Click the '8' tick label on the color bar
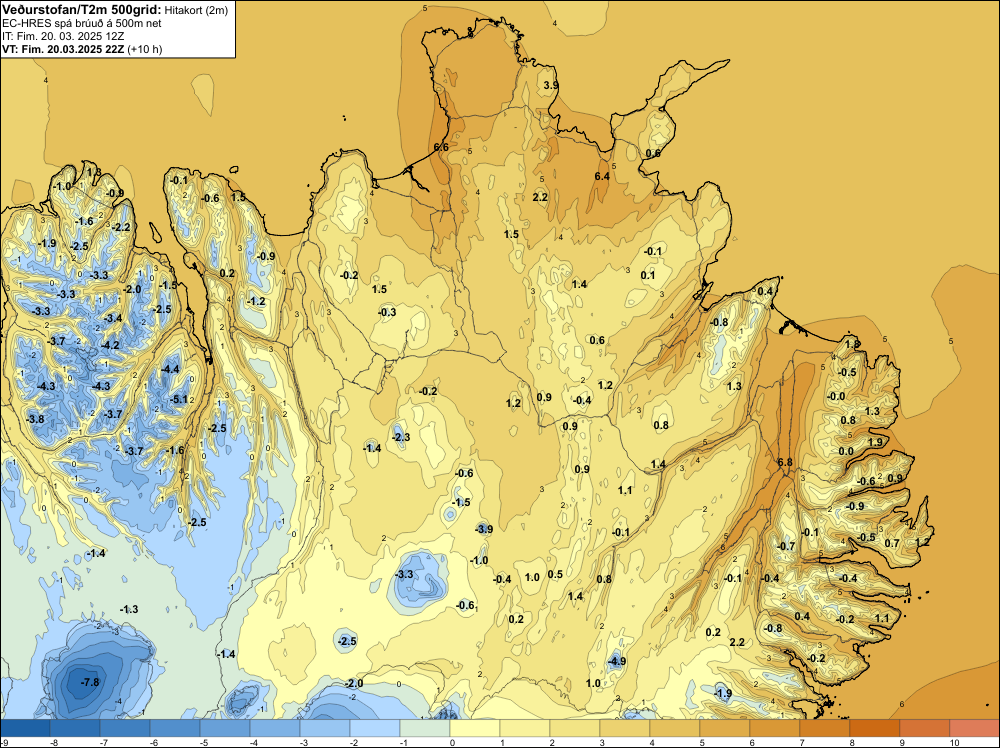 851,742
